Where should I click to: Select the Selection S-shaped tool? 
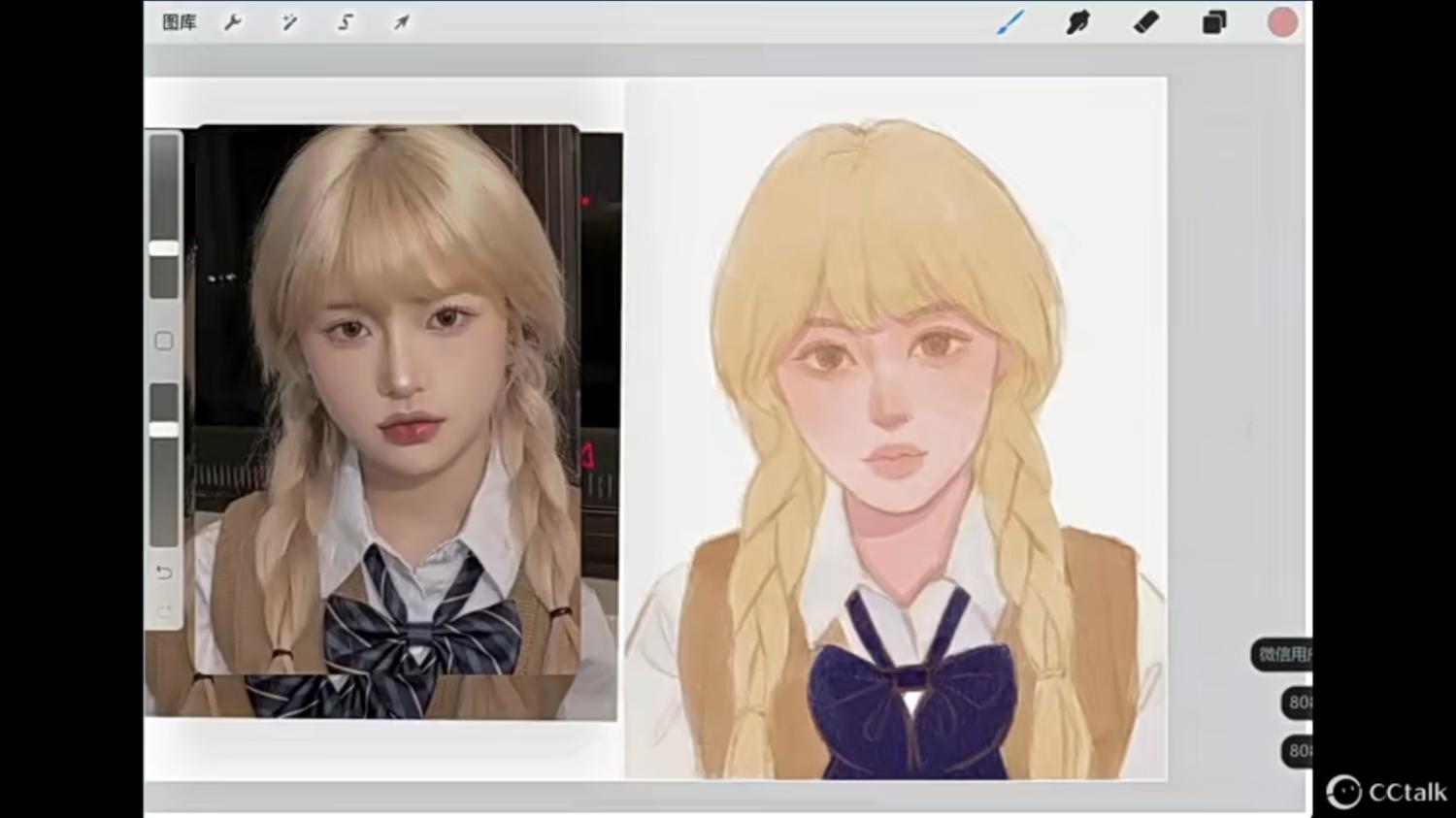(x=345, y=22)
